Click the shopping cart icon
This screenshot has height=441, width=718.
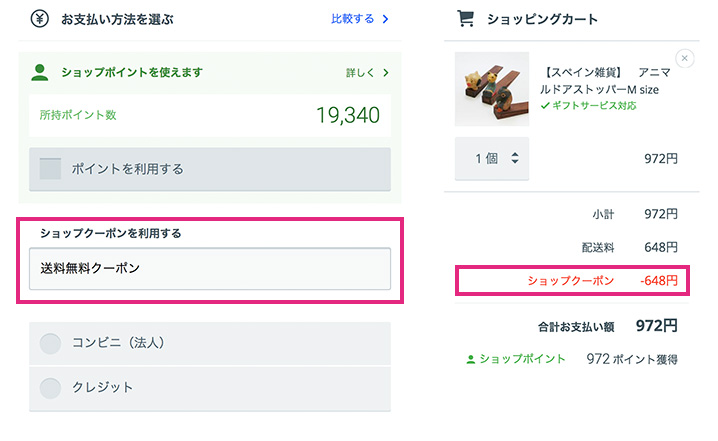pyautogui.click(x=466, y=19)
